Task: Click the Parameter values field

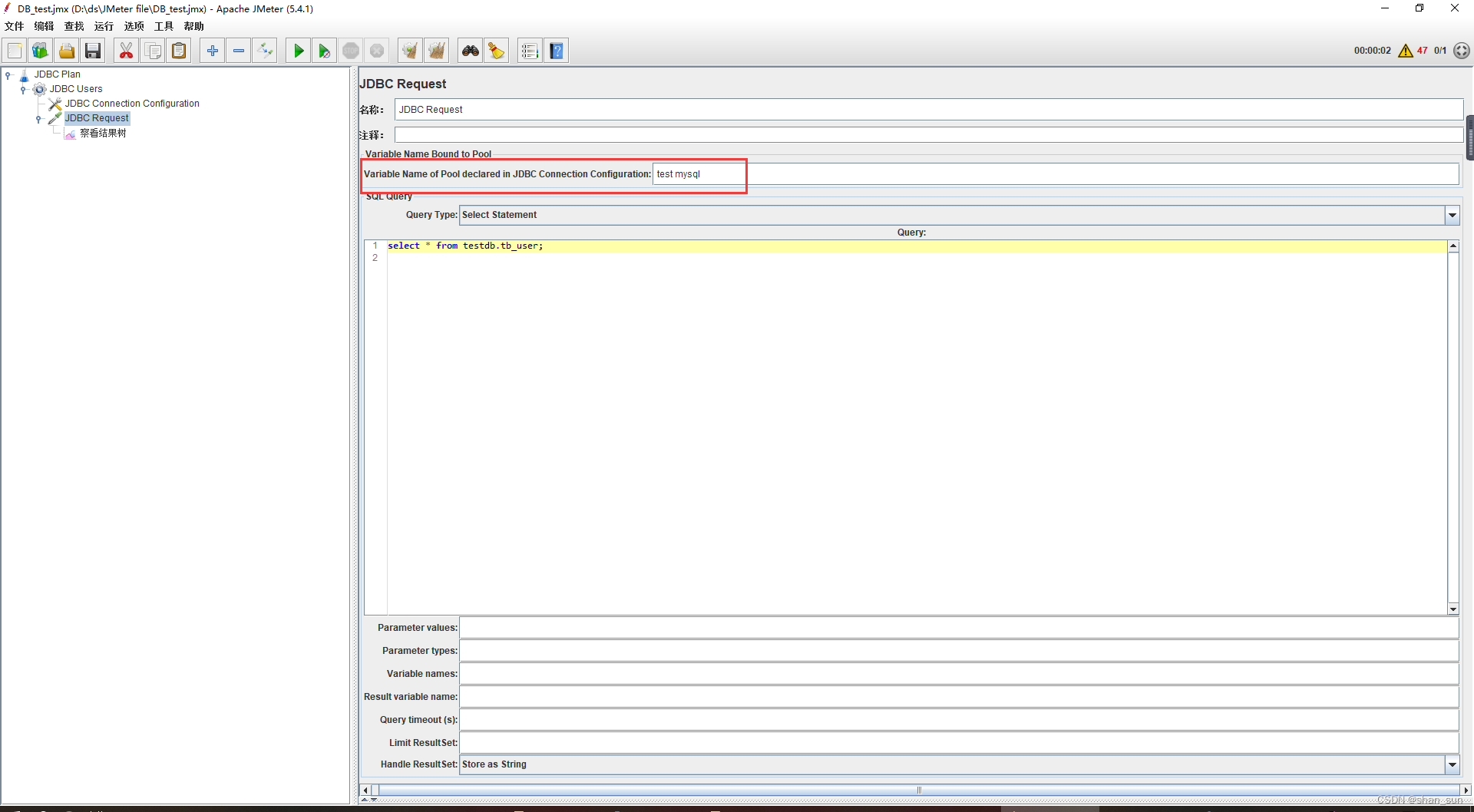Action: pyautogui.click(x=959, y=628)
